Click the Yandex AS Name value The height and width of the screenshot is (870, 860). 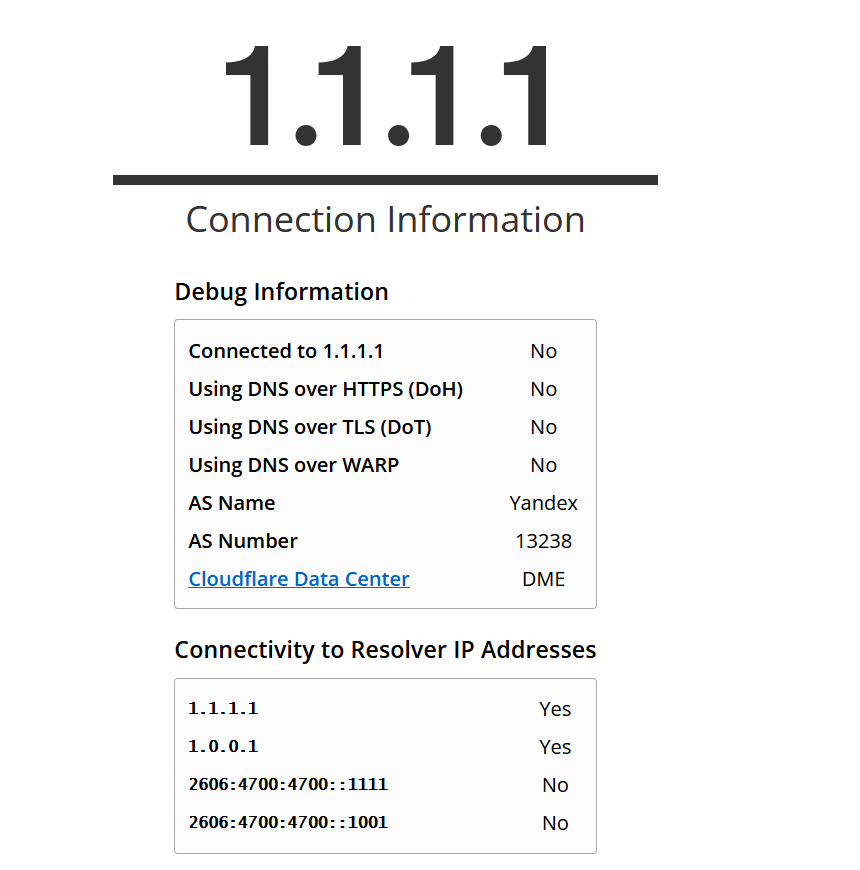pos(544,503)
